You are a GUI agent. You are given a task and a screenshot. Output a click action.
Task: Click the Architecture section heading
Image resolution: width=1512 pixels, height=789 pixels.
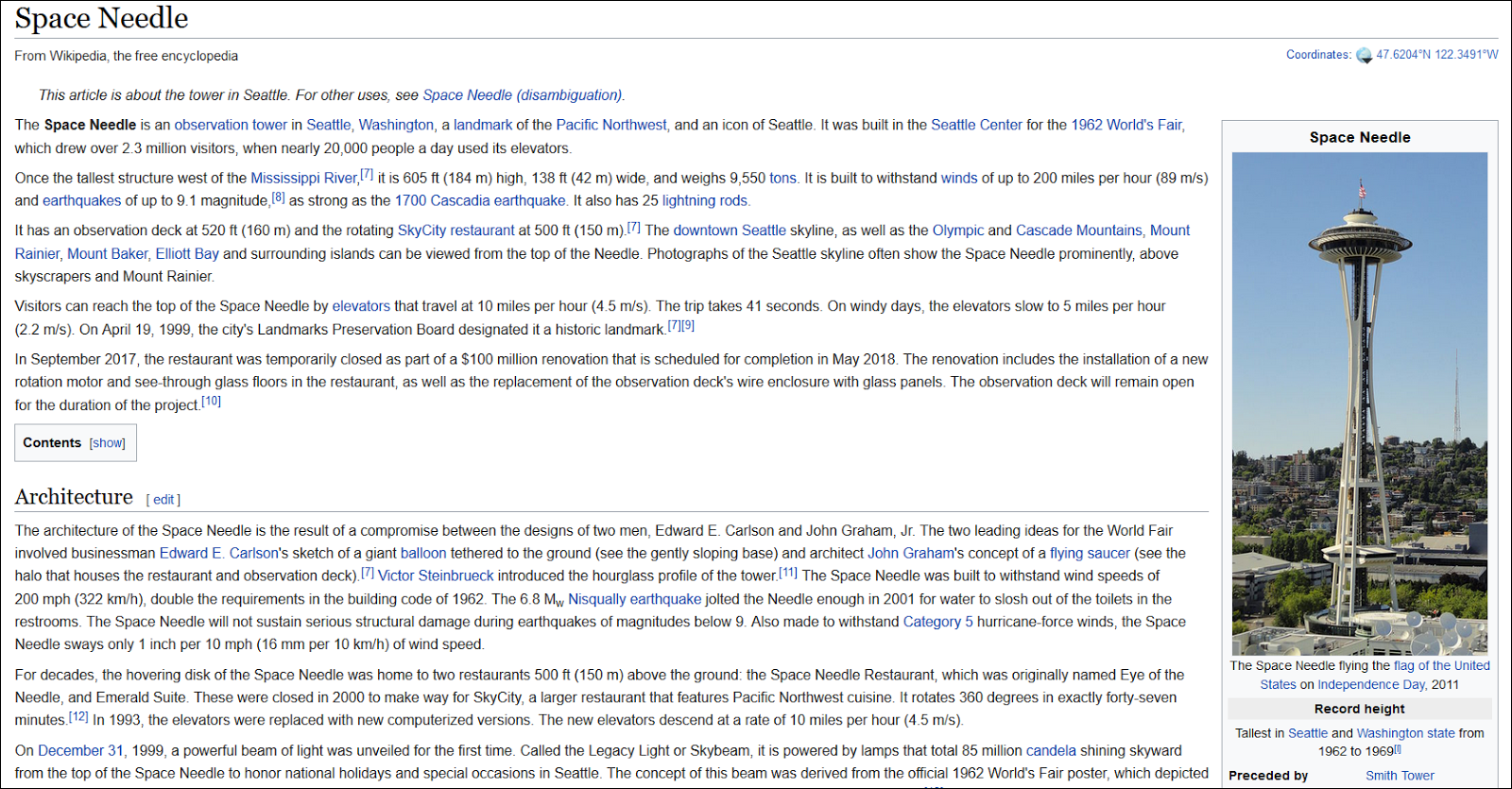tap(74, 497)
